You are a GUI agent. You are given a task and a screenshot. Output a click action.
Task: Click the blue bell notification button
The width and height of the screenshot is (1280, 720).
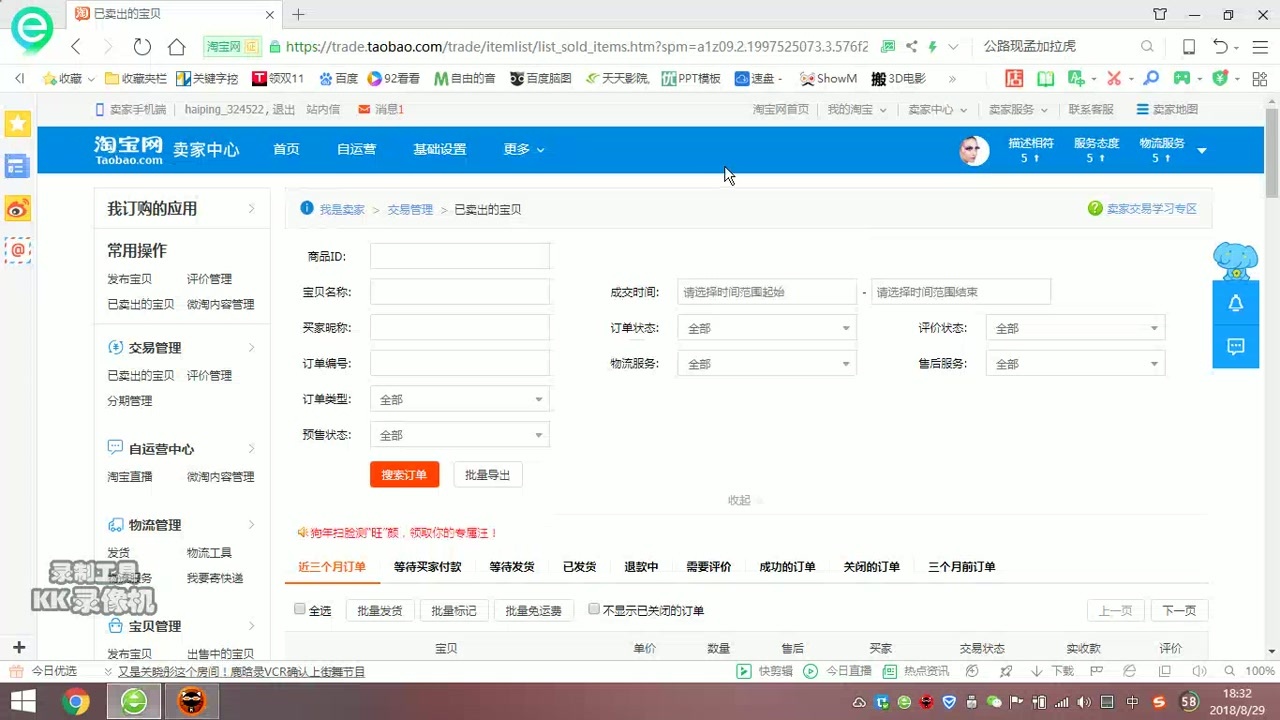tap(1236, 303)
